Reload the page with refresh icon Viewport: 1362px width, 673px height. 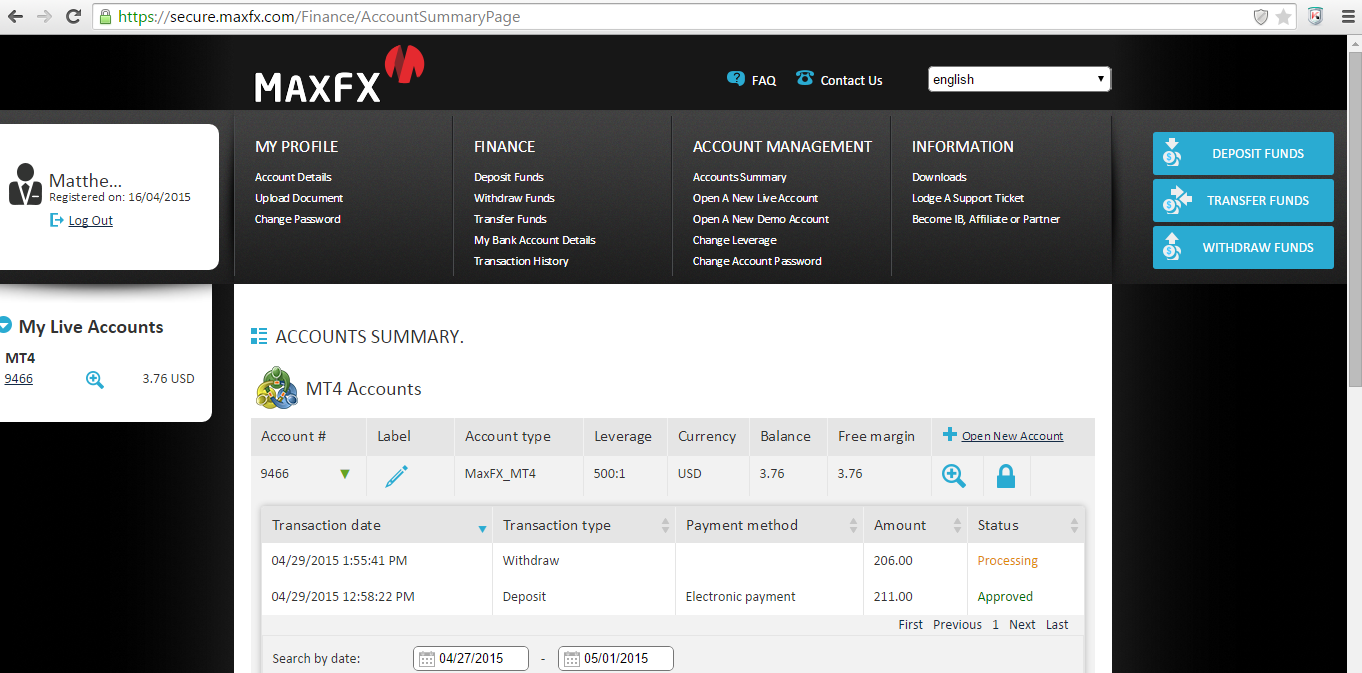coord(73,17)
